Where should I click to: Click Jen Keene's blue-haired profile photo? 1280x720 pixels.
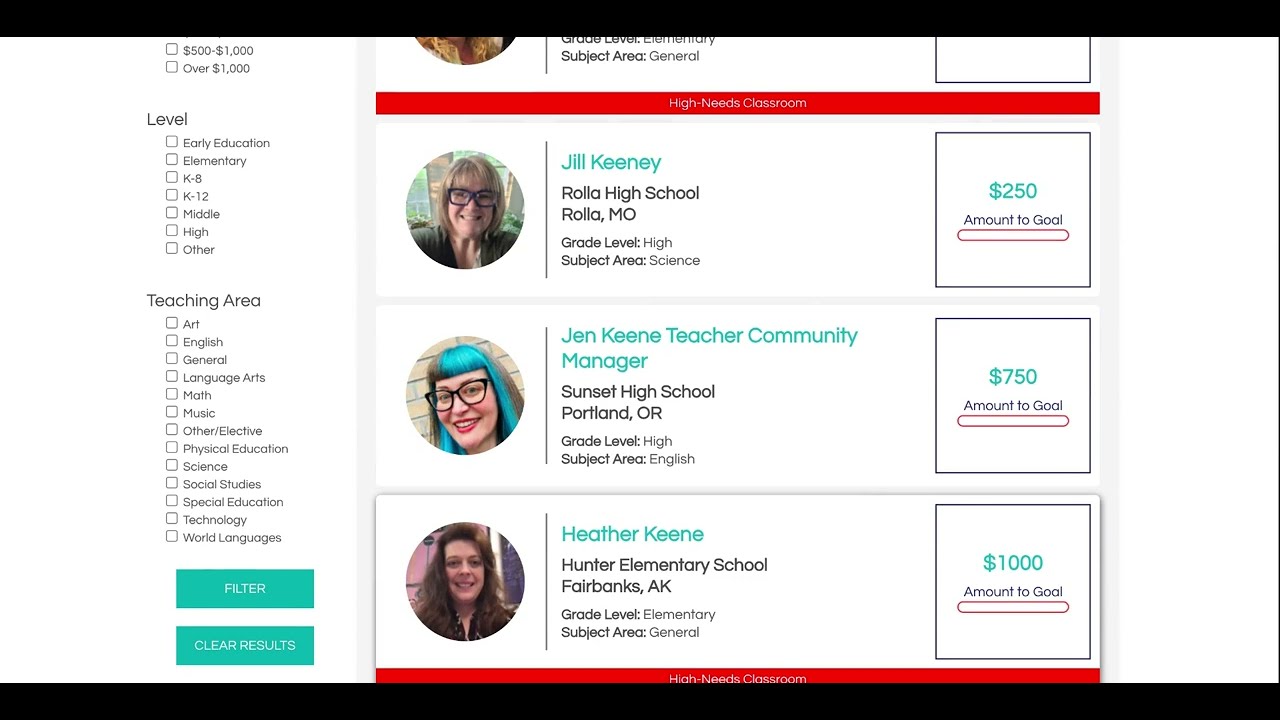pyautogui.click(x=465, y=396)
